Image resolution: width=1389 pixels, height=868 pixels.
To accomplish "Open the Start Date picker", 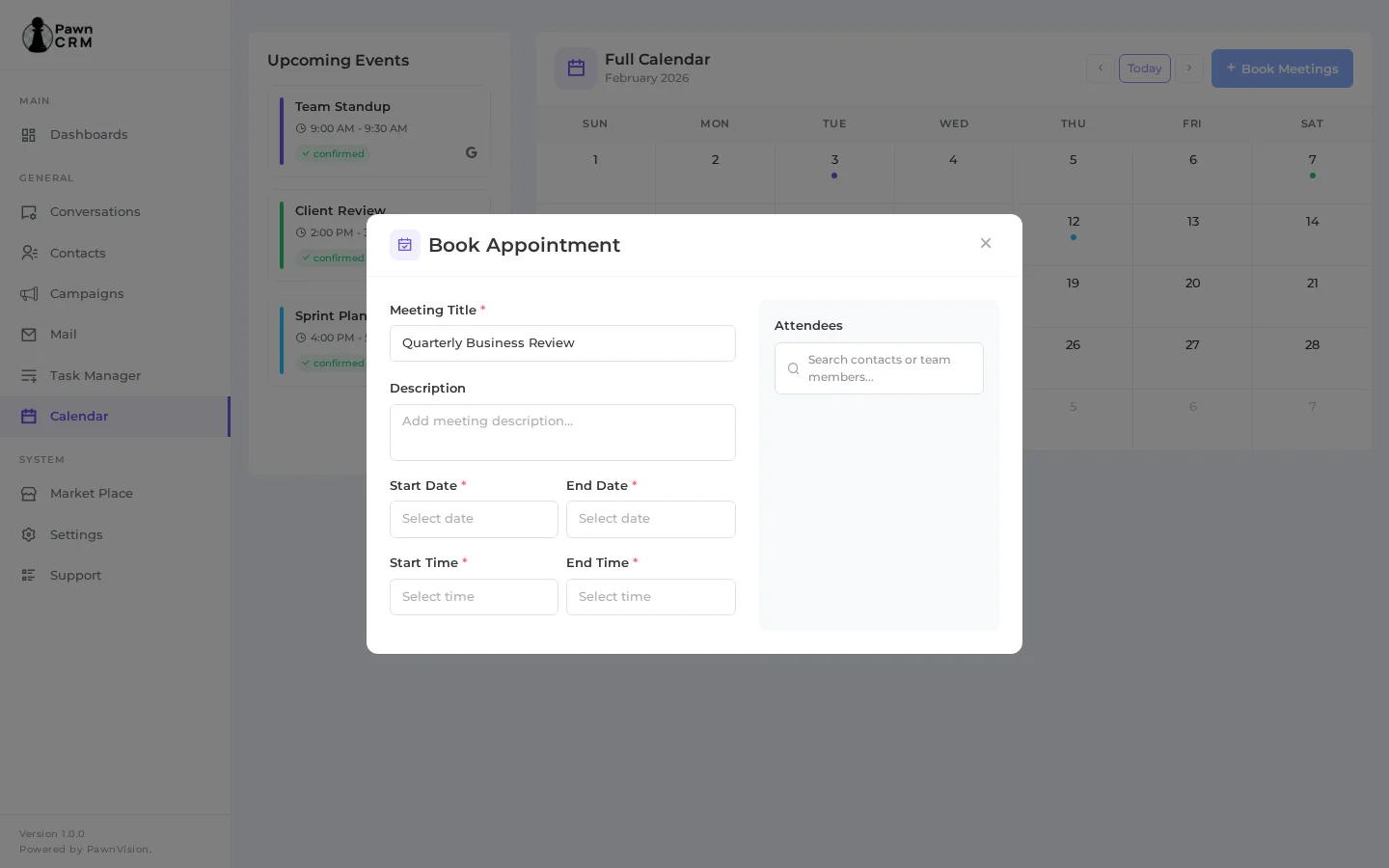I will coord(474,519).
